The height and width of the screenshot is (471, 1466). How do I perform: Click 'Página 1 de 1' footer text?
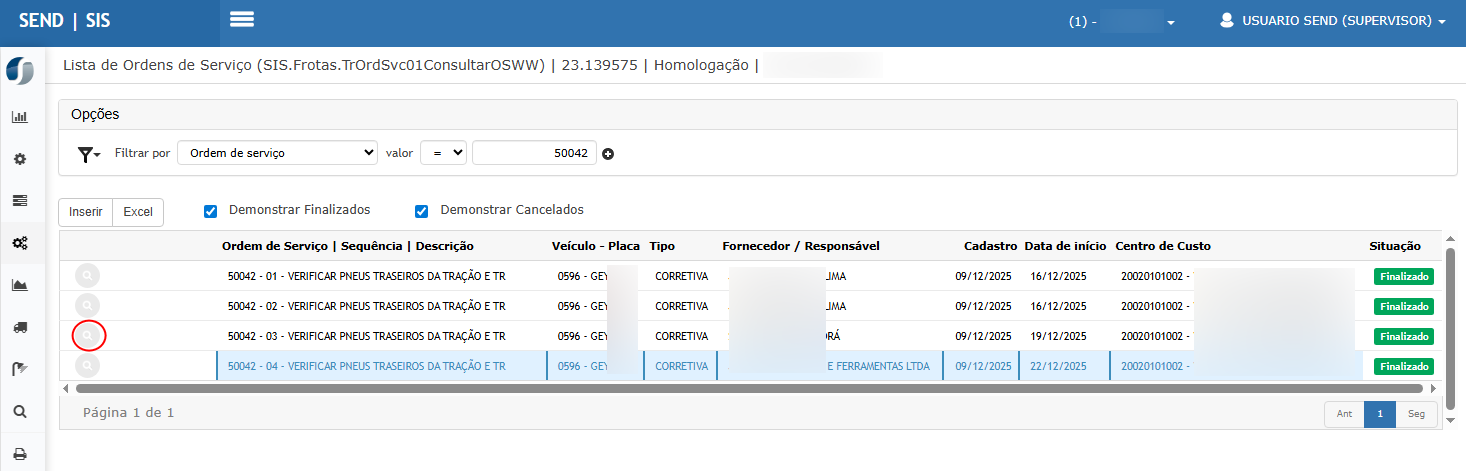(x=129, y=412)
